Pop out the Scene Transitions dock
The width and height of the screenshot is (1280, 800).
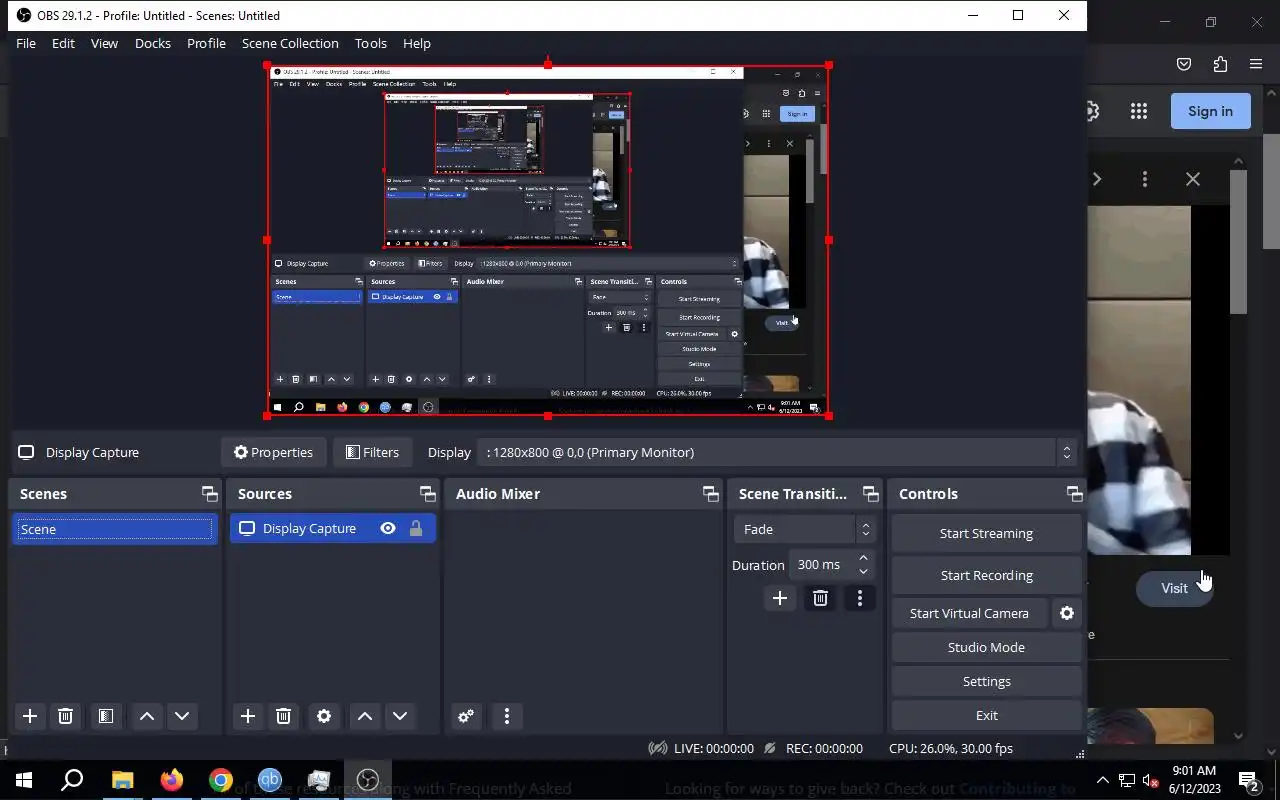pos(871,494)
